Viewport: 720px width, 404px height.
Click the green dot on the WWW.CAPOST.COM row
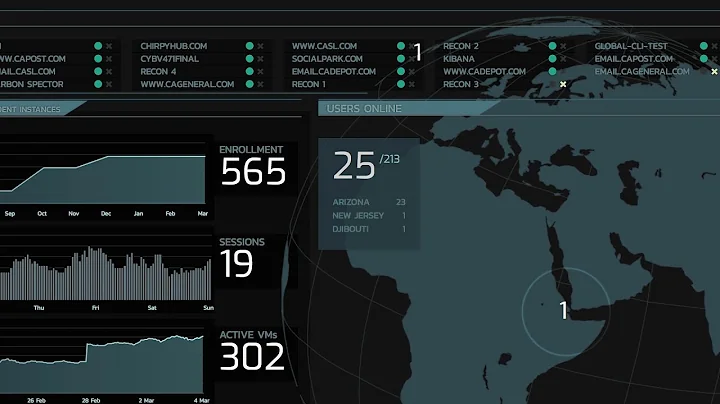tap(98, 59)
